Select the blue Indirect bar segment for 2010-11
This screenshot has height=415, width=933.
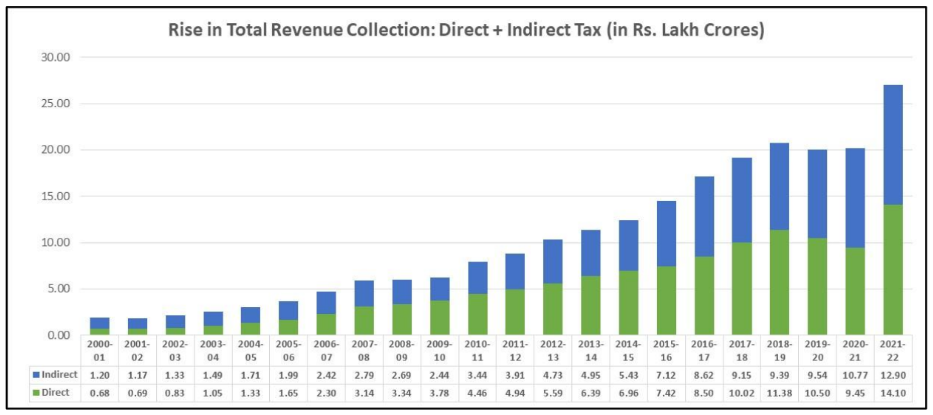(x=477, y=277)
